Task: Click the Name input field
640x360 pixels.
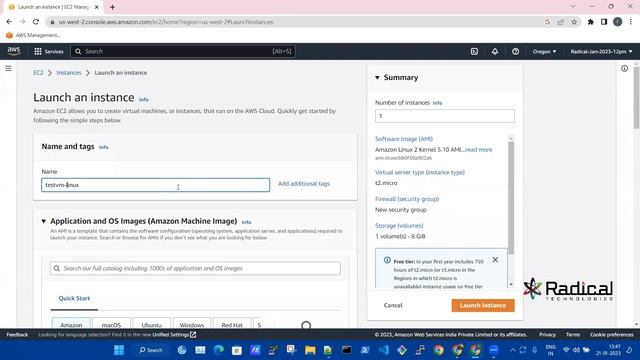Action: (x=156, y=185)
